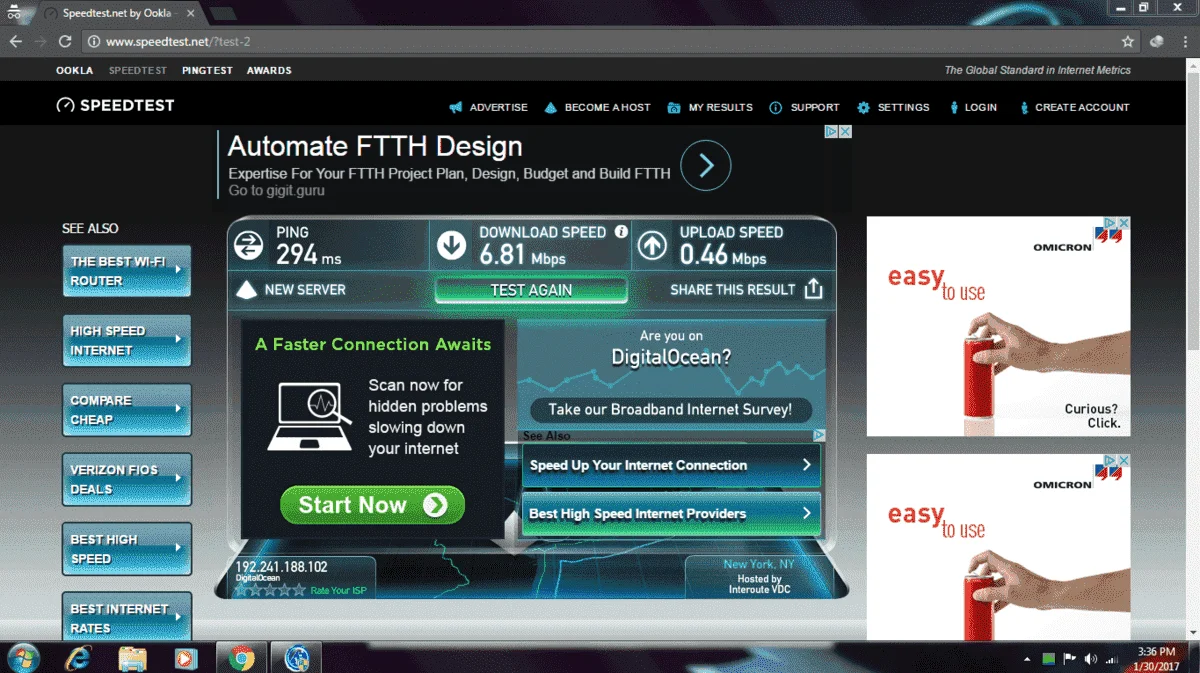
Task: Open the MY RESULTS menu link
Action: pyautogui.click(x=720, y=107)
